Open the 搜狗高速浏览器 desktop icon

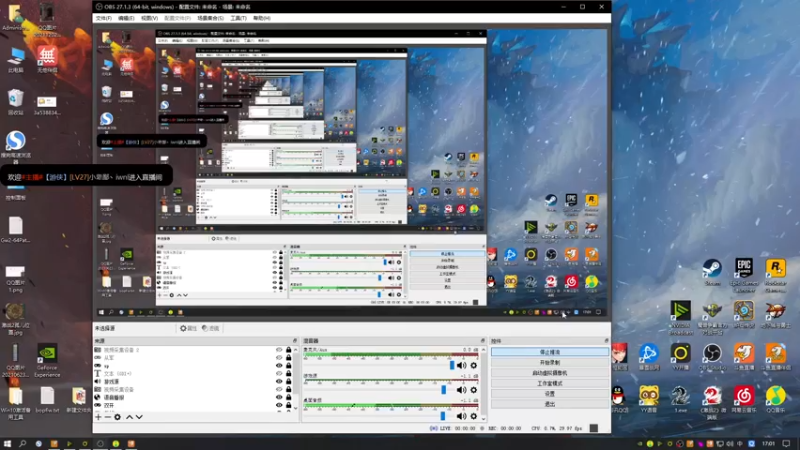click(x=15, y=146)
